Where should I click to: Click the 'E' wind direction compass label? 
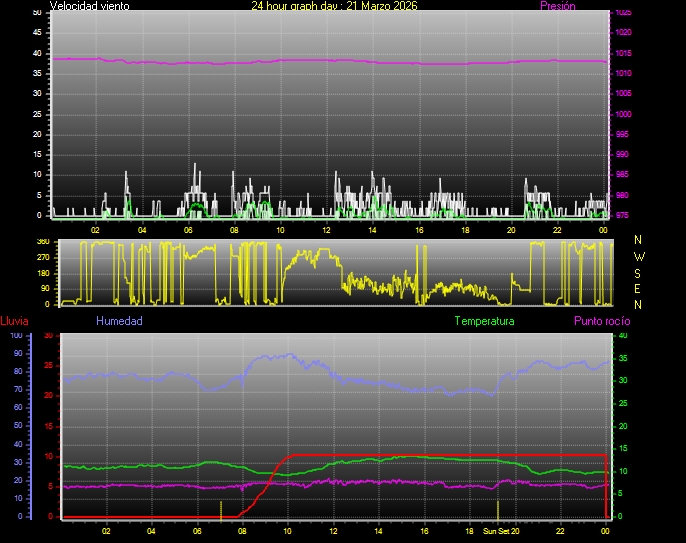pos(638,288)
